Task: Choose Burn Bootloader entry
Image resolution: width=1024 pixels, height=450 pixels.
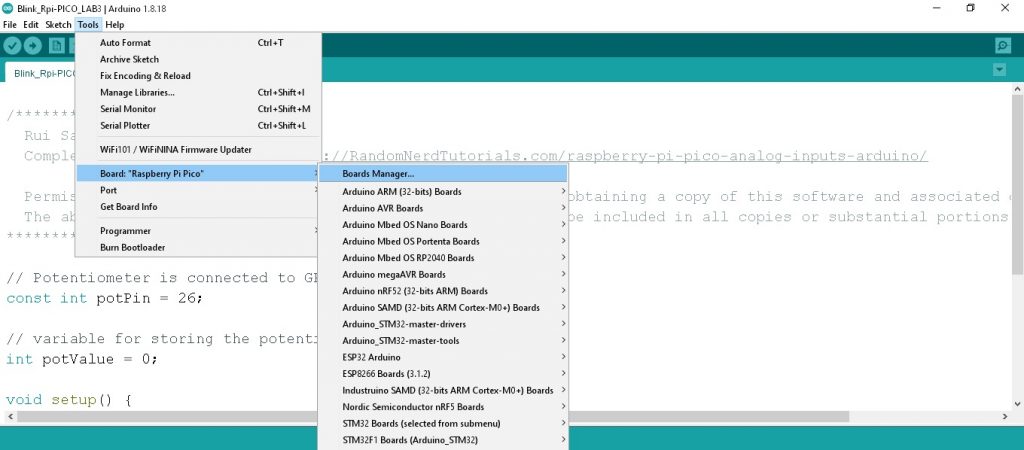Action: [198, 248]
